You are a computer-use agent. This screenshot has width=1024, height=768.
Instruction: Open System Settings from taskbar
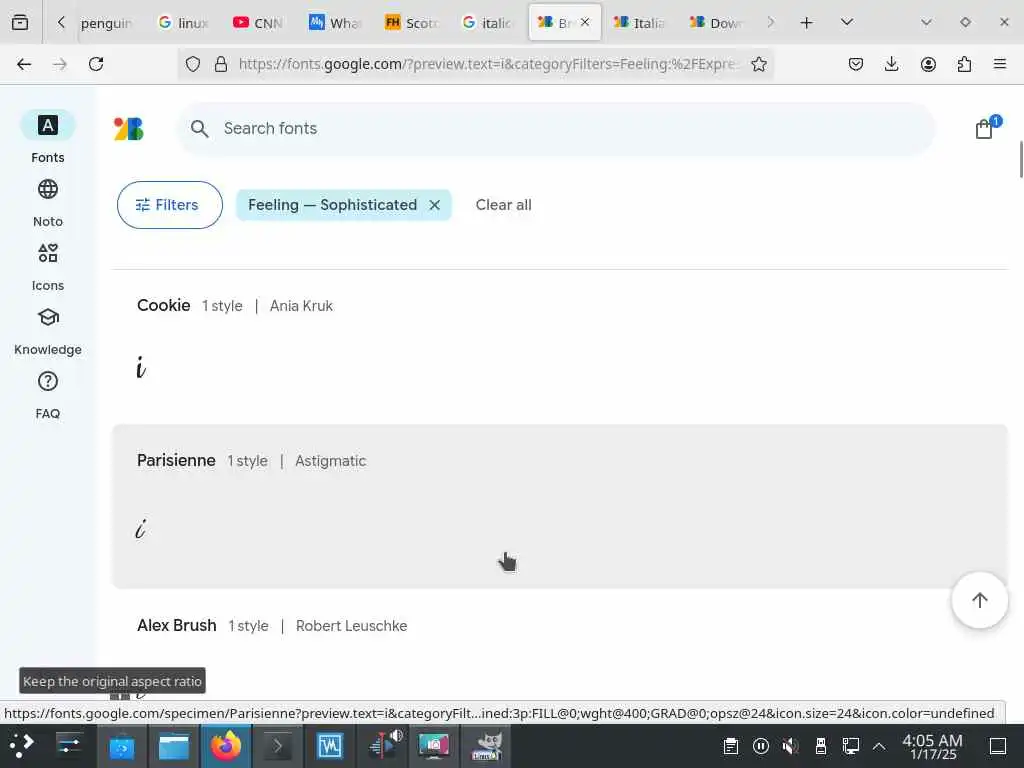point(69,746)
